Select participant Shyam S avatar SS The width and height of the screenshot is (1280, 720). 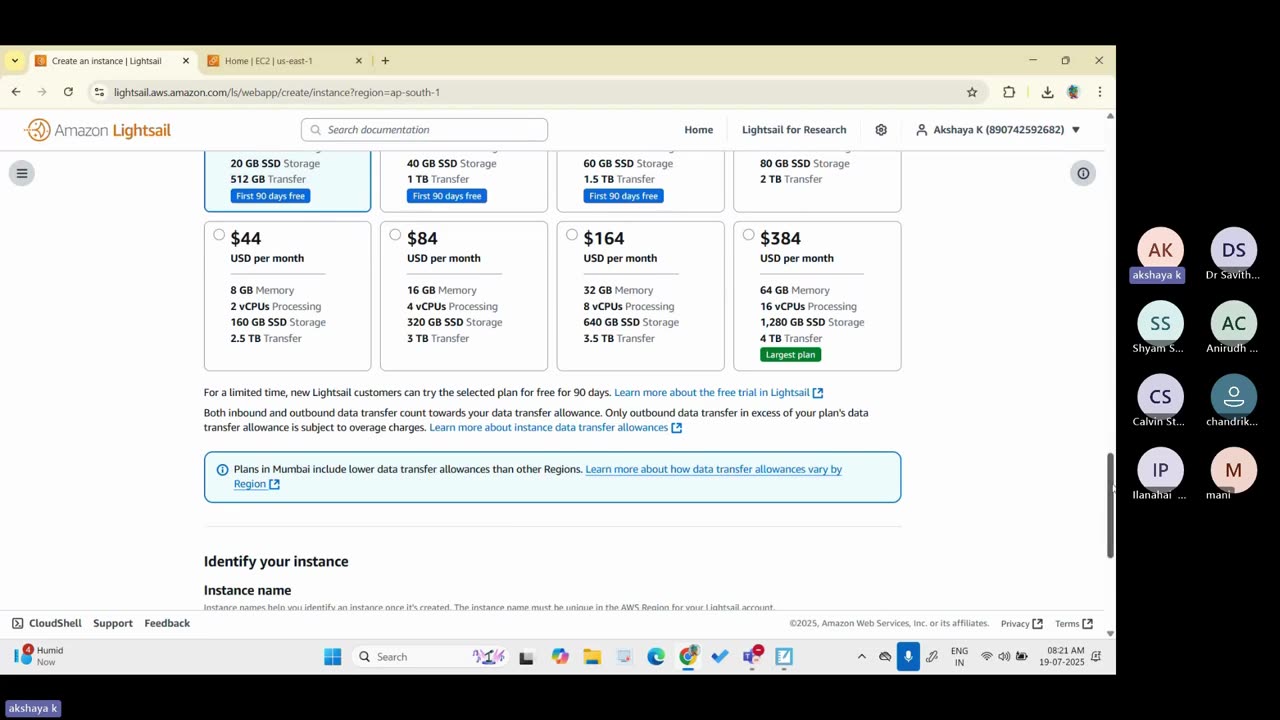pos(1160,324)
